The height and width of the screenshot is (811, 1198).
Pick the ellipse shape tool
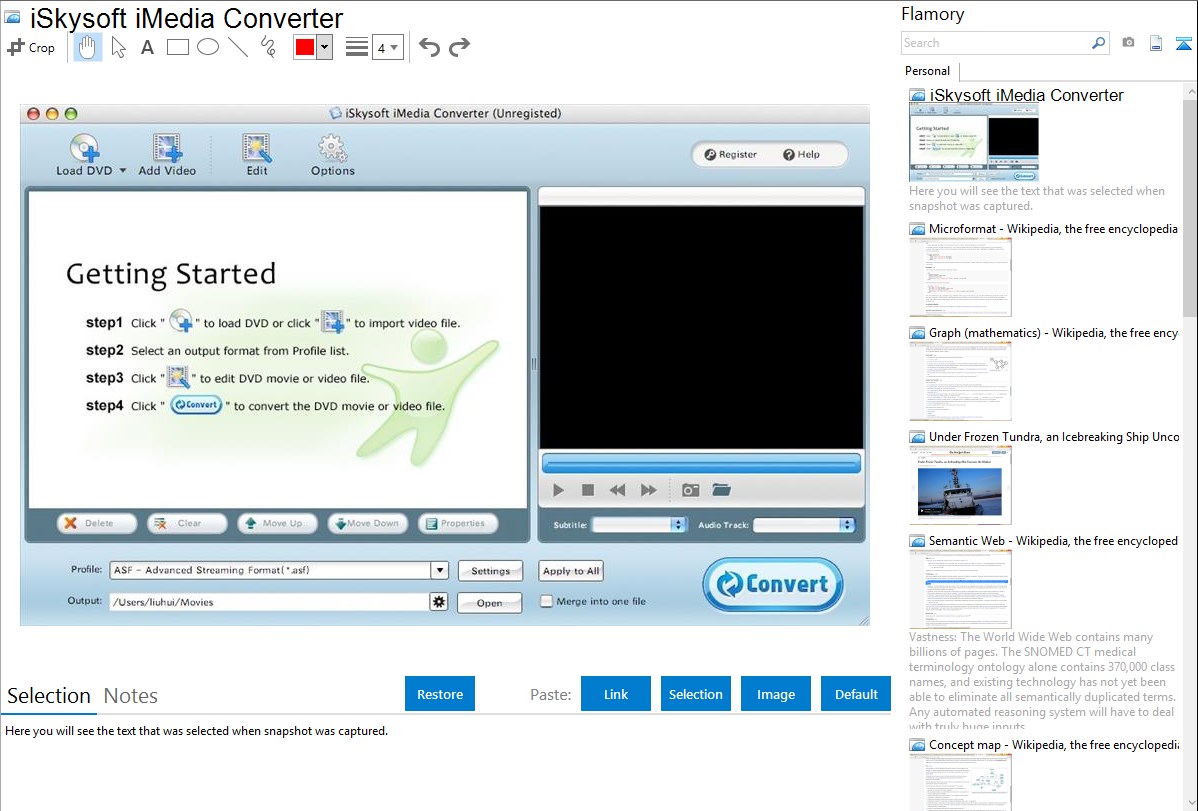point(208,47)
